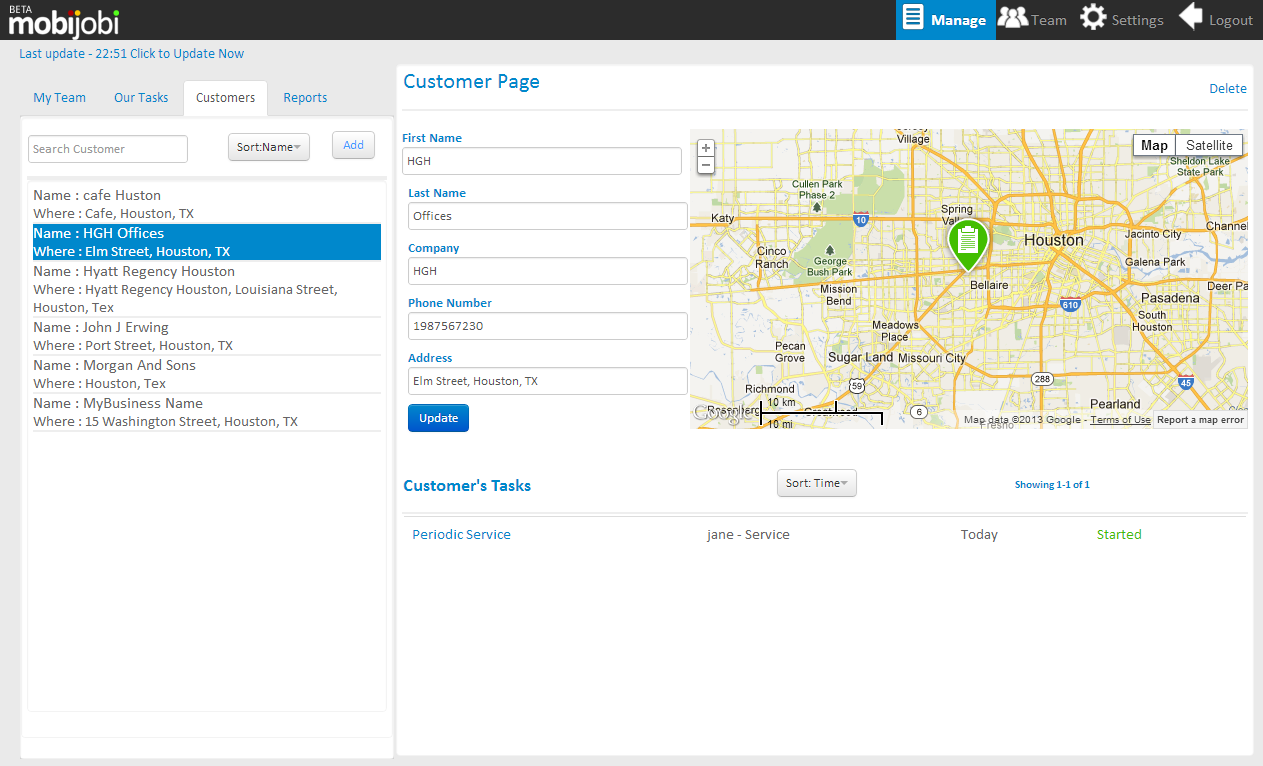Switch map to Satellite view

[x=1209, y=145]
